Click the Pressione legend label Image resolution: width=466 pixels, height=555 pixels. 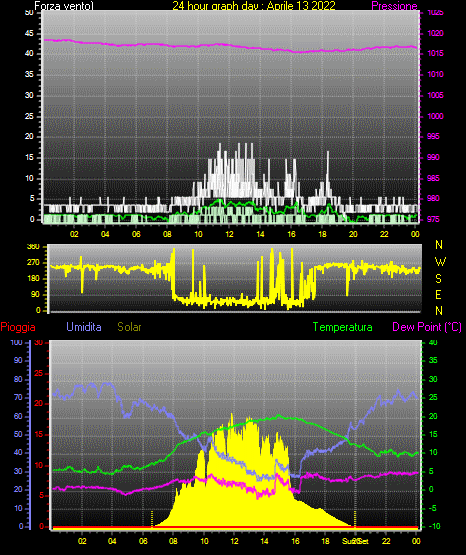394,6
